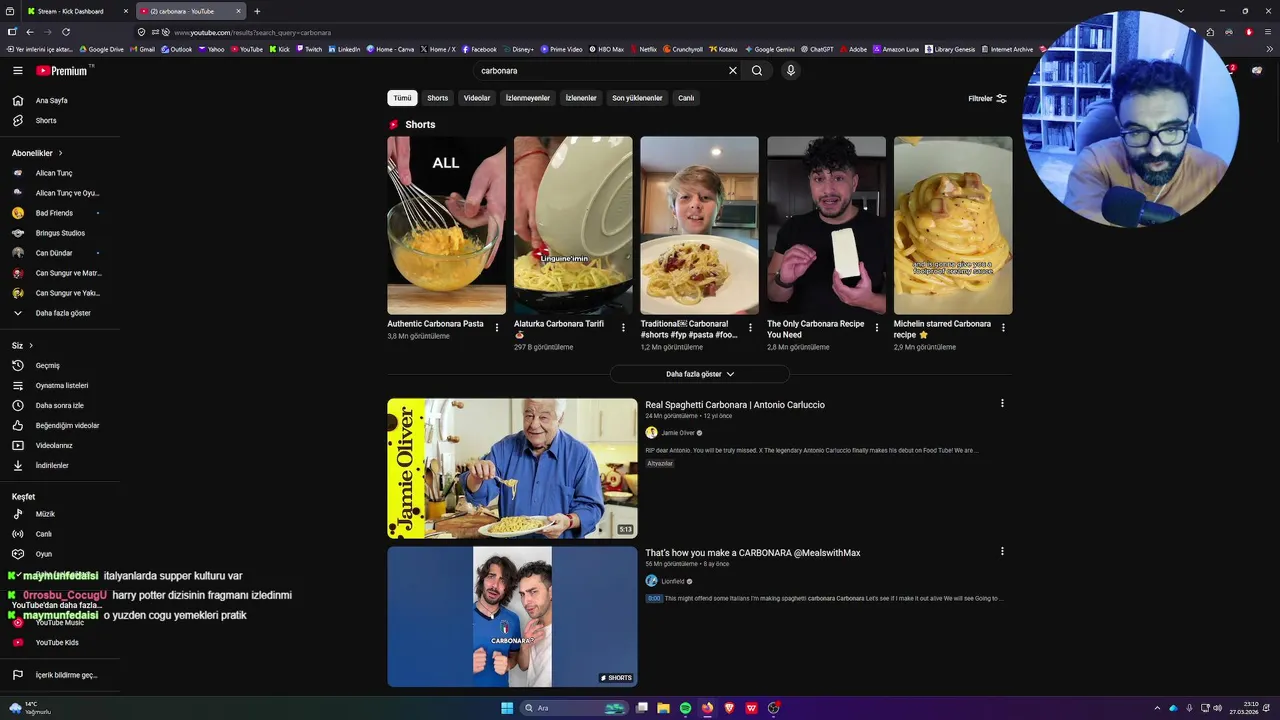1280x720 pixels.
Task: Clear the carbonara search text with X
Action: click(x=732, y=71)
